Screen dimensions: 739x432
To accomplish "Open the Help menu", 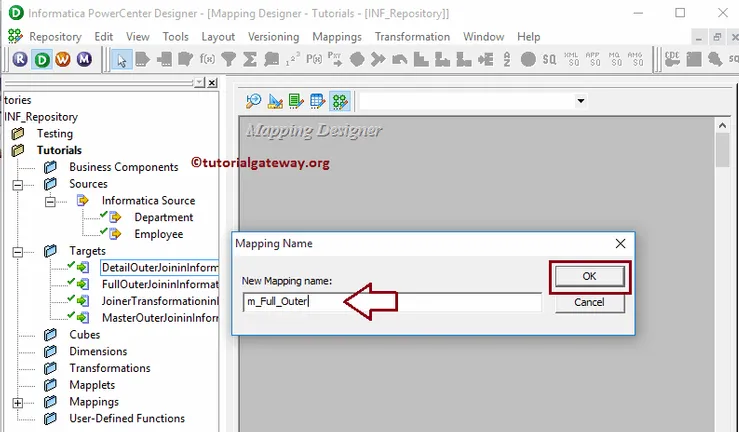I will tap(528, 37).
